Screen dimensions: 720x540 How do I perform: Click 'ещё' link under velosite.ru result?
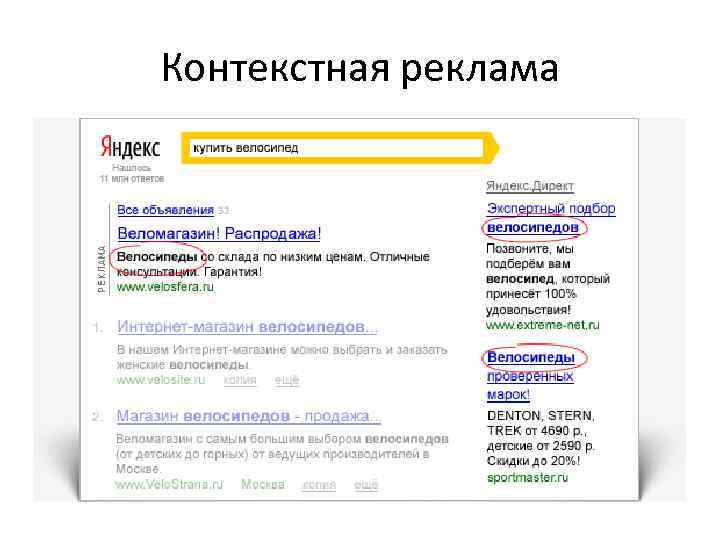coord(287,380)
